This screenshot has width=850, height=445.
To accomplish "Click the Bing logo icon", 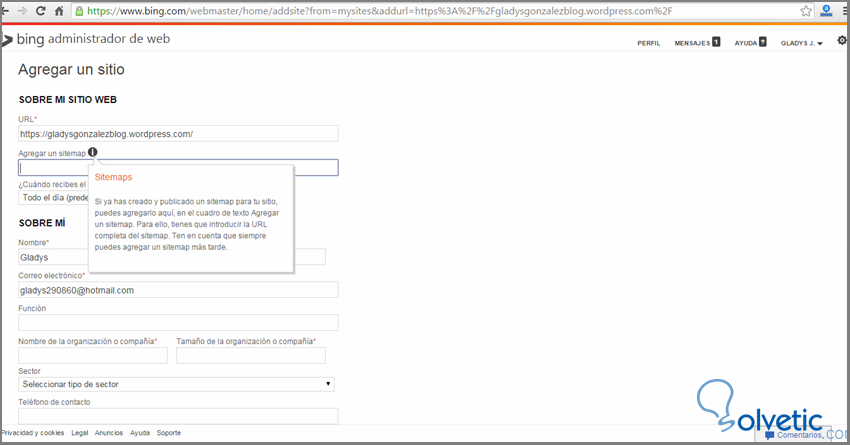I will pyautogui.click(x=7, y=40).
